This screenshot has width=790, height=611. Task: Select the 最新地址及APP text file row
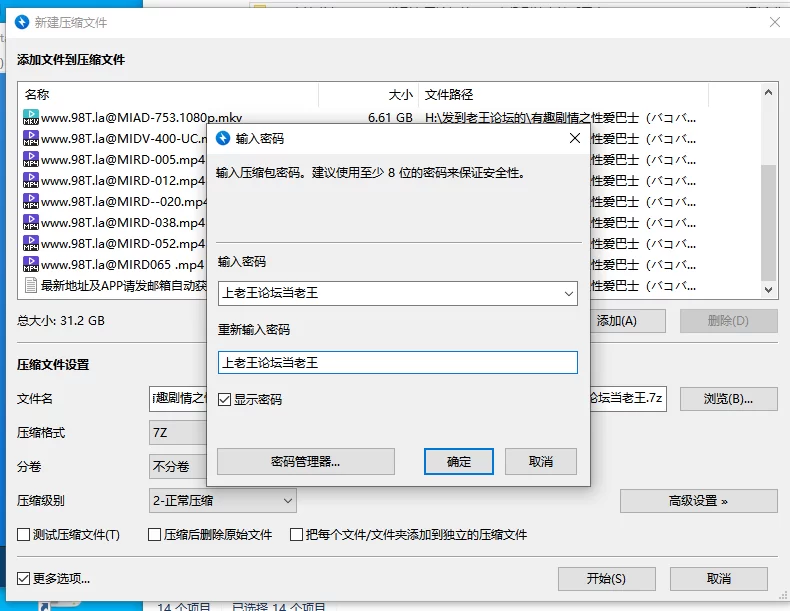click(x=123, y=286)
